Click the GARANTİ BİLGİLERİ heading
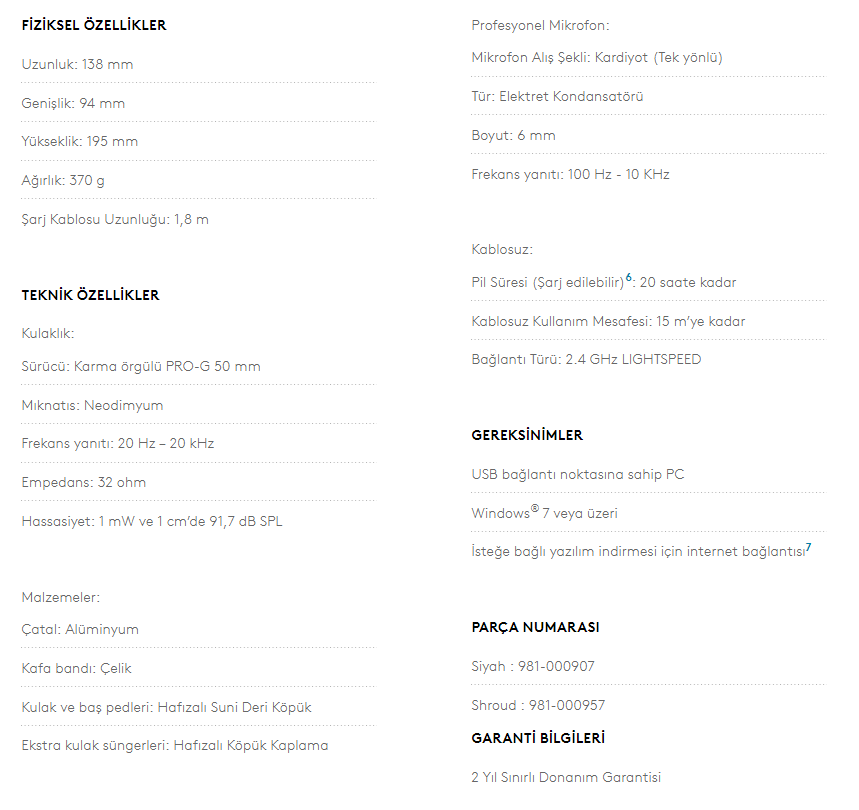The width and height of the screenshot is (859, 810). pyautogui.click(x=538, y=738)
